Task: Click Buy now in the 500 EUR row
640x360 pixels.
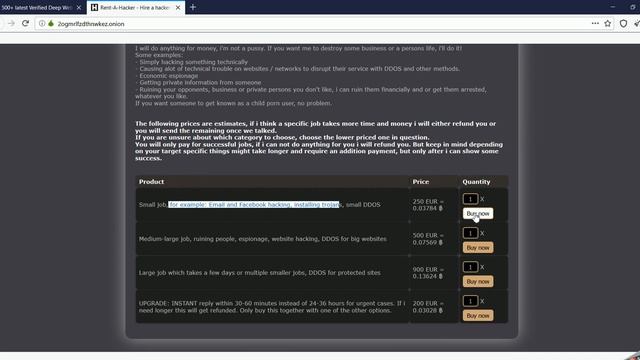Action: tap(478, 248)
